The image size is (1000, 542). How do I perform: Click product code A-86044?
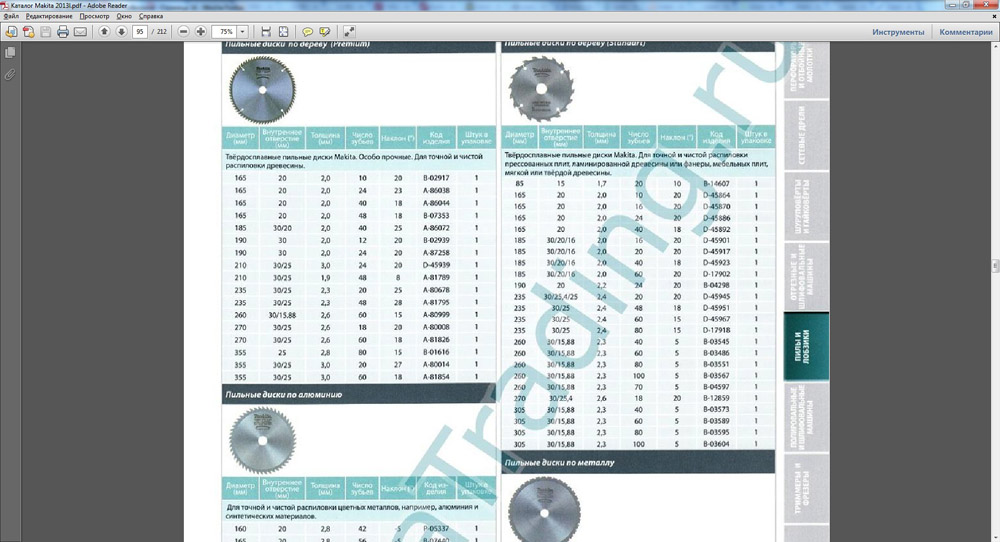436,203
